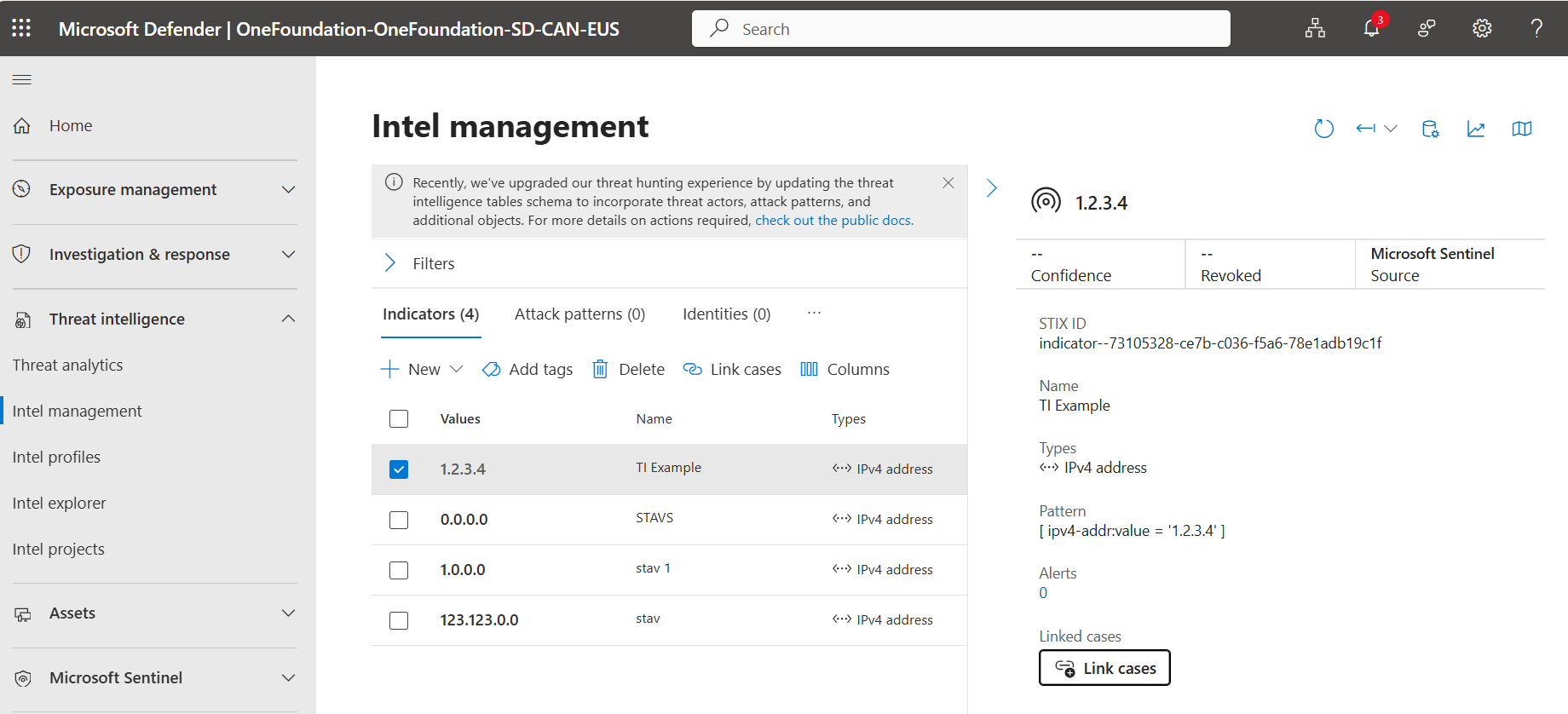Check the 123.123.0.0 row checkbox
Viewport: 1568px width, 714px height.
[399, 620]
